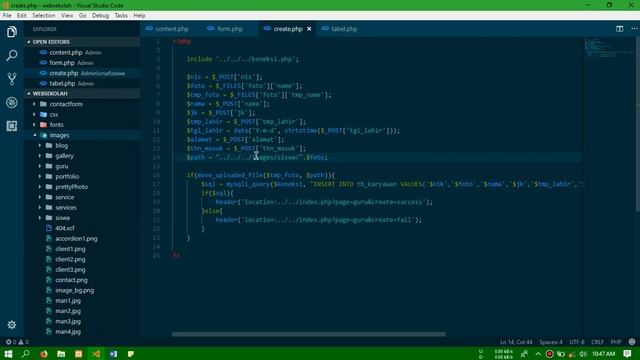The image size is (640, 360).
Task: Click the CRLF end-of-line selector
Action: [x=597, y=342]
